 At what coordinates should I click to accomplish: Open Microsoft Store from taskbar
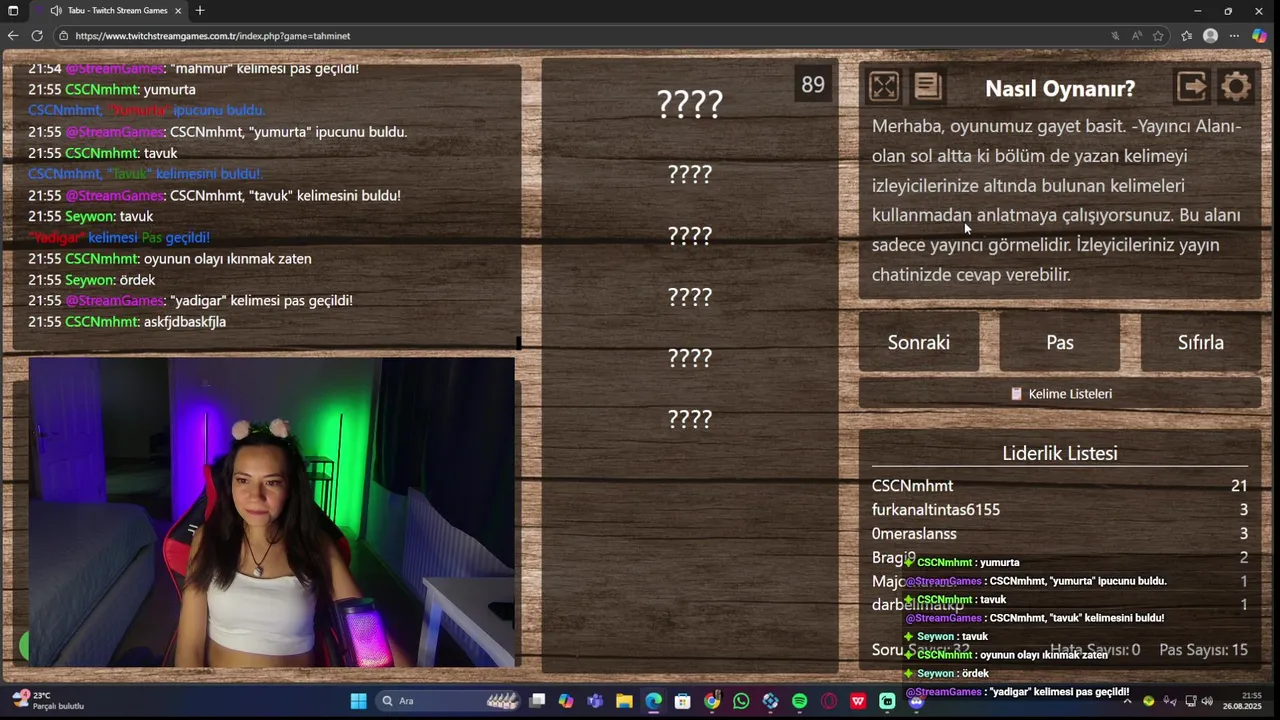point(682,701)
